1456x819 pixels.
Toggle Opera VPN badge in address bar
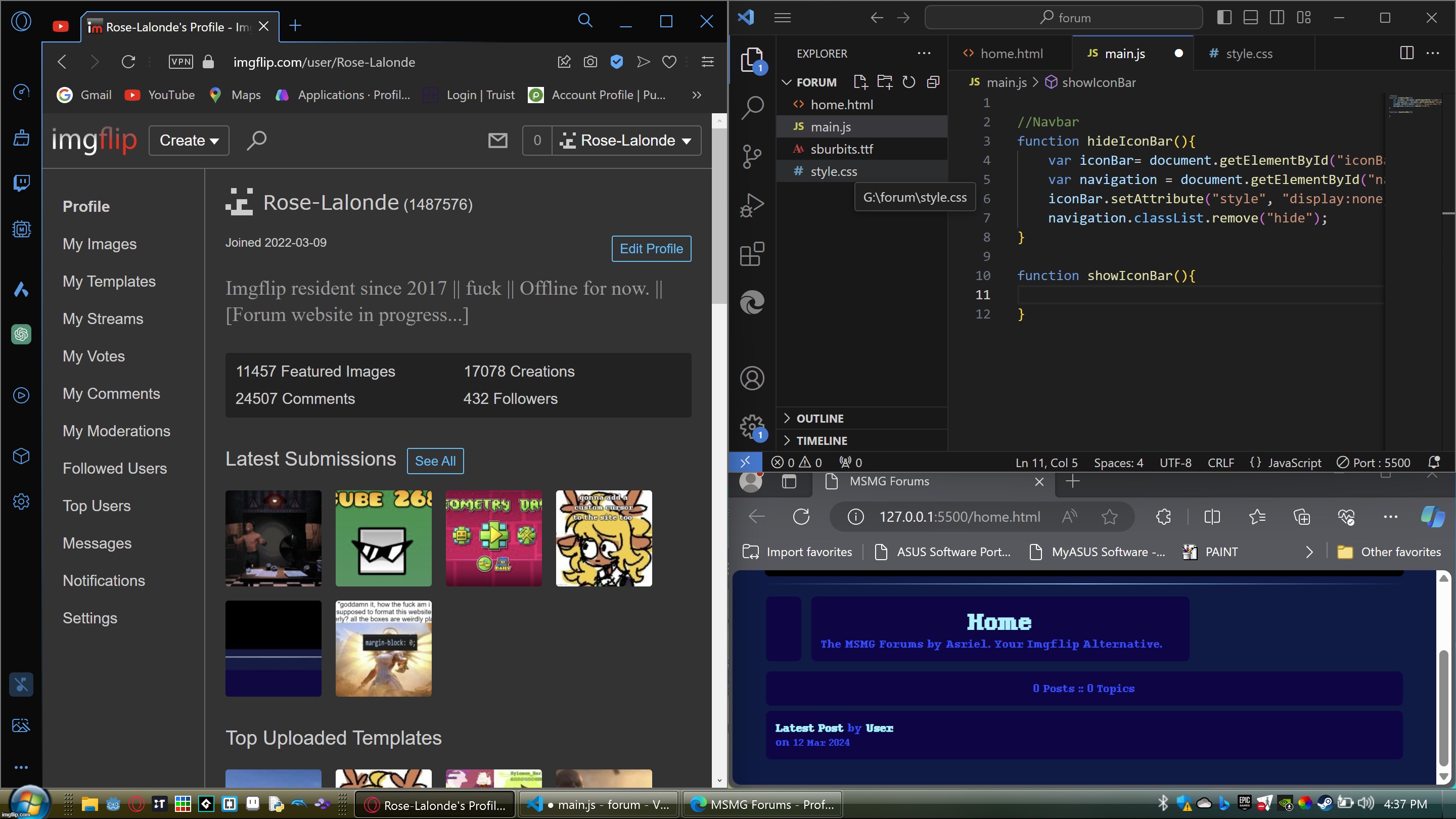(x=181, y=62)
